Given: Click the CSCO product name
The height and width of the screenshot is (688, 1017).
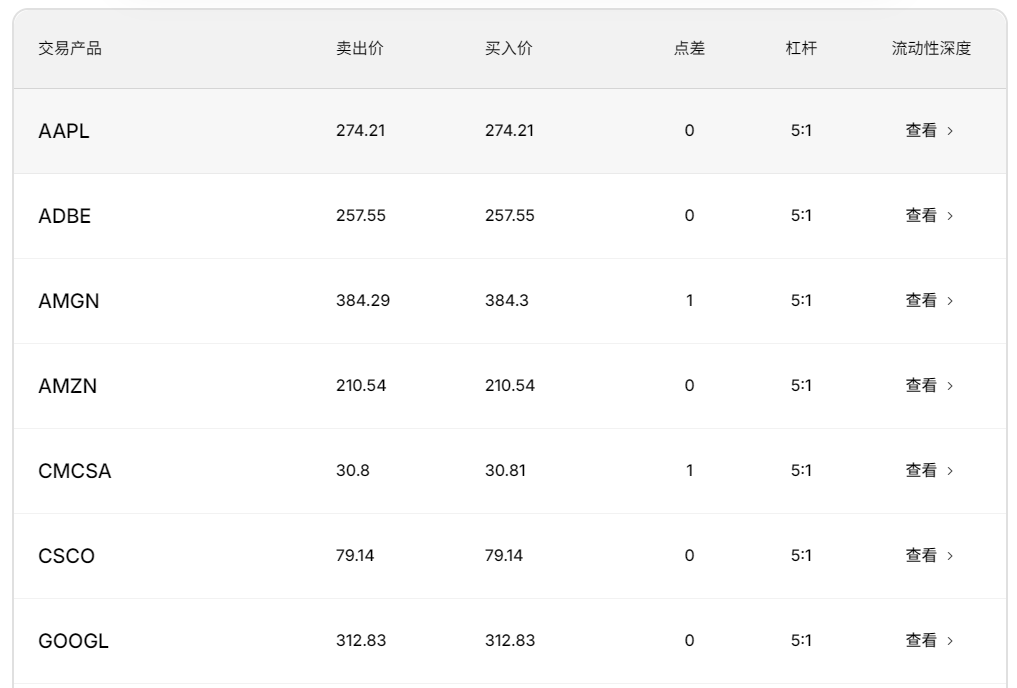Looking at the screenshot, I should coord(67,556).
